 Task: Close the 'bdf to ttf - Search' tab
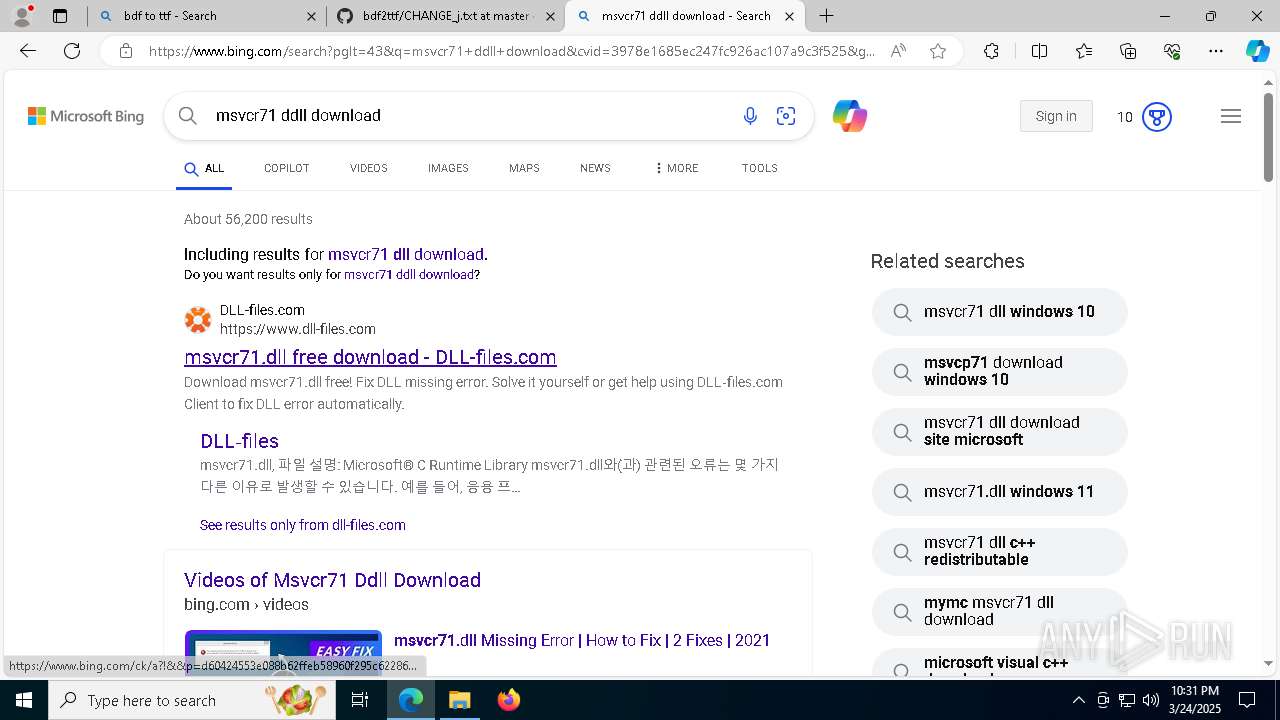(312, 16)
